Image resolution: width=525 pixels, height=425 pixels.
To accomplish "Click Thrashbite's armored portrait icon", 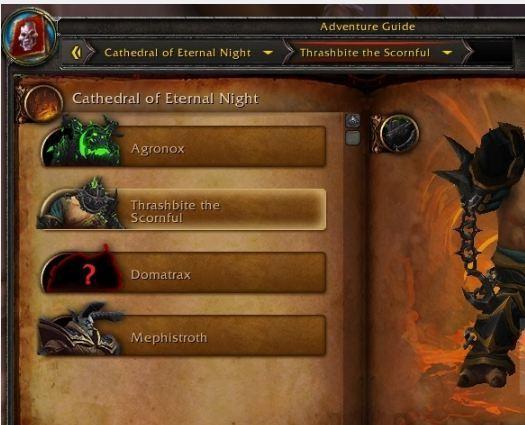I will 82,204.
